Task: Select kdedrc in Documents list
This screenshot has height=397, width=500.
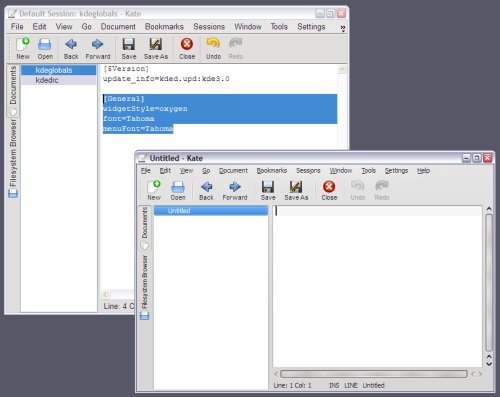Action: [59, 80]
